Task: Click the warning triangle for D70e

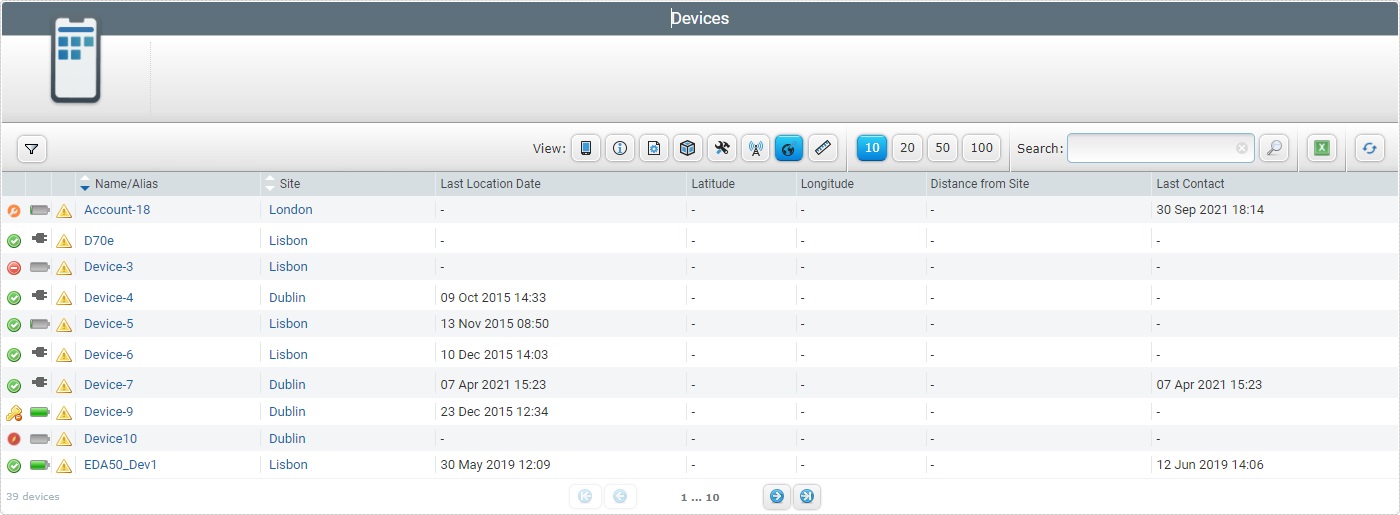Action: coord(64,241)
